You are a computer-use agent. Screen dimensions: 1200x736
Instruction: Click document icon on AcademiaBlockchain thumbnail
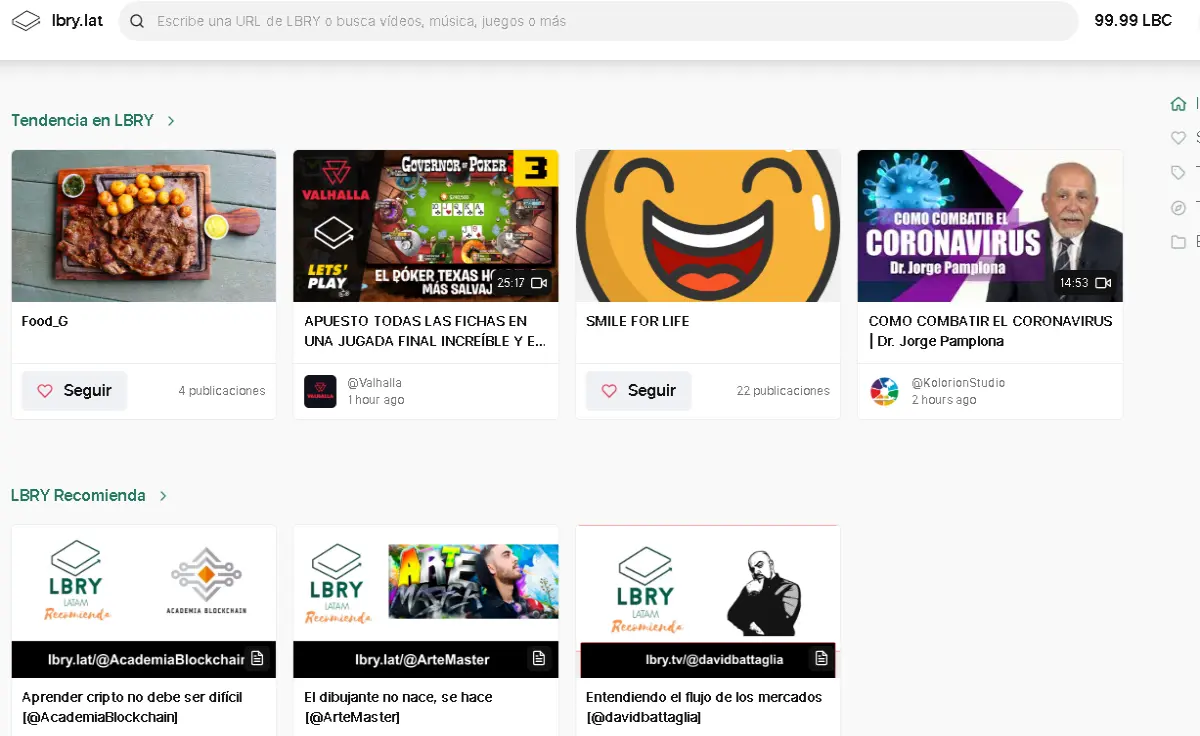[257, 658]
